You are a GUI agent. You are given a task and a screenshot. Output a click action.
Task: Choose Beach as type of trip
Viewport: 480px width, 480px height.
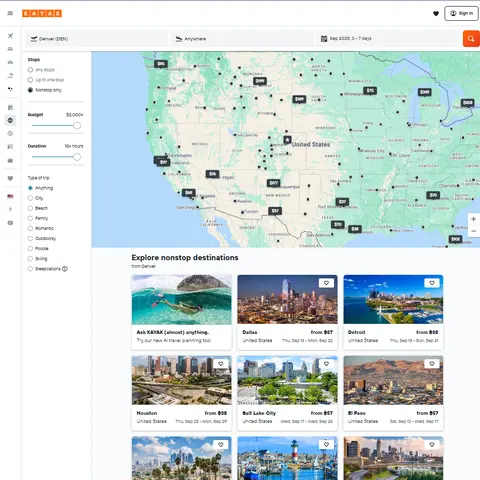pos(30,208)
